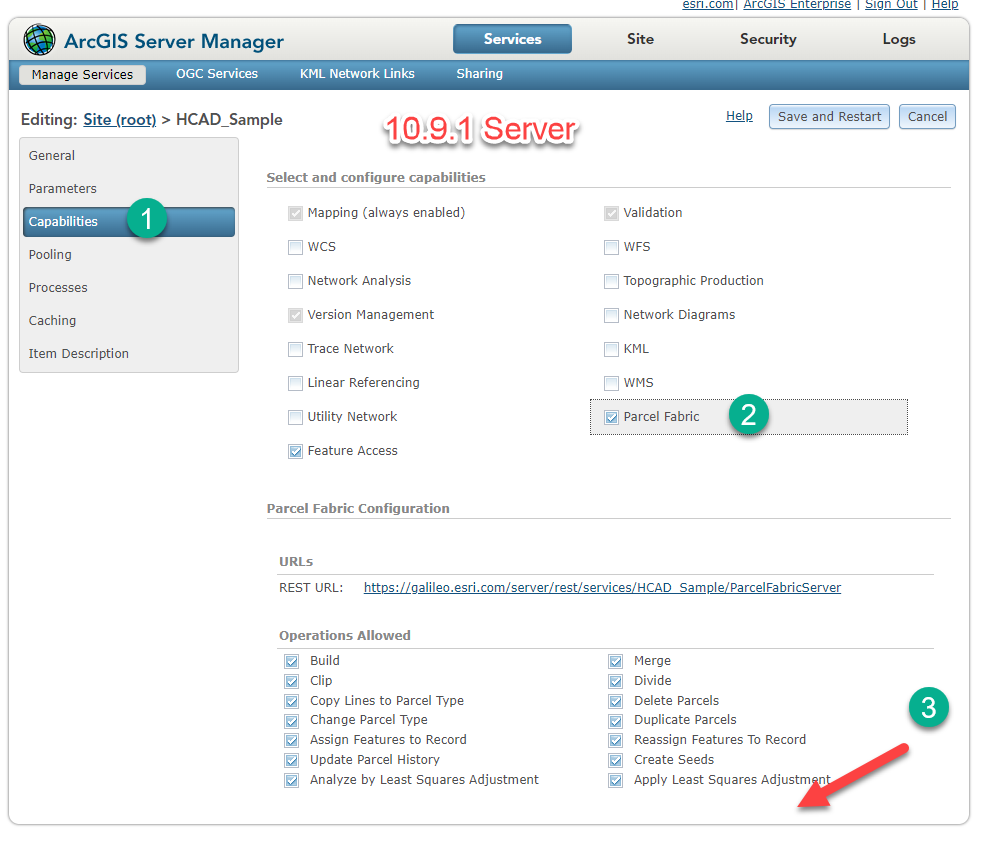
Task: Enable Trace Network capability
Action: (x=295, y=349)
